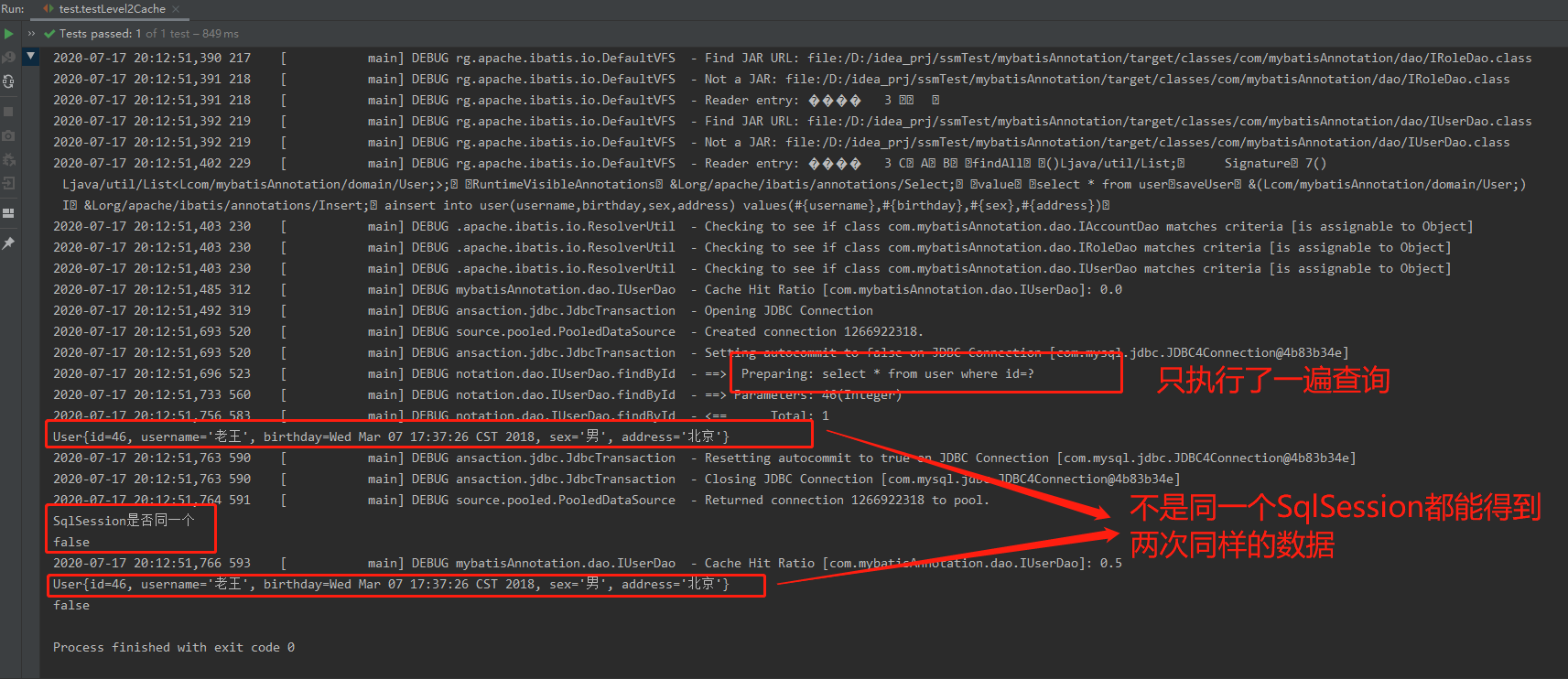This screenshot has height=679, width=1568.
Task: Open the IRoleDao.class Find JAR URL link
Action: pyautogui.click(x=1170, y=58)
